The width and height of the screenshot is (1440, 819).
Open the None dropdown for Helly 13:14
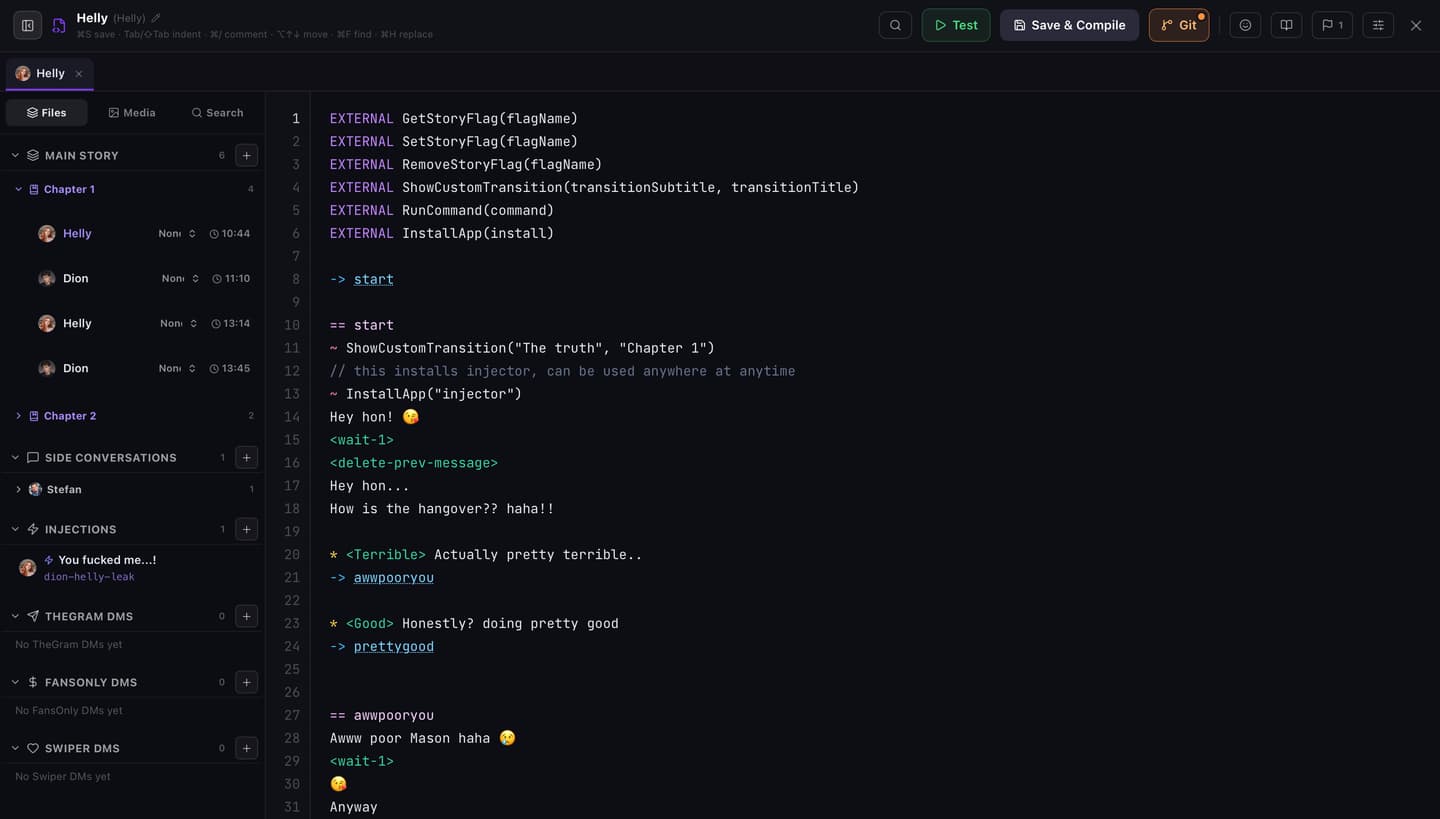178,323
